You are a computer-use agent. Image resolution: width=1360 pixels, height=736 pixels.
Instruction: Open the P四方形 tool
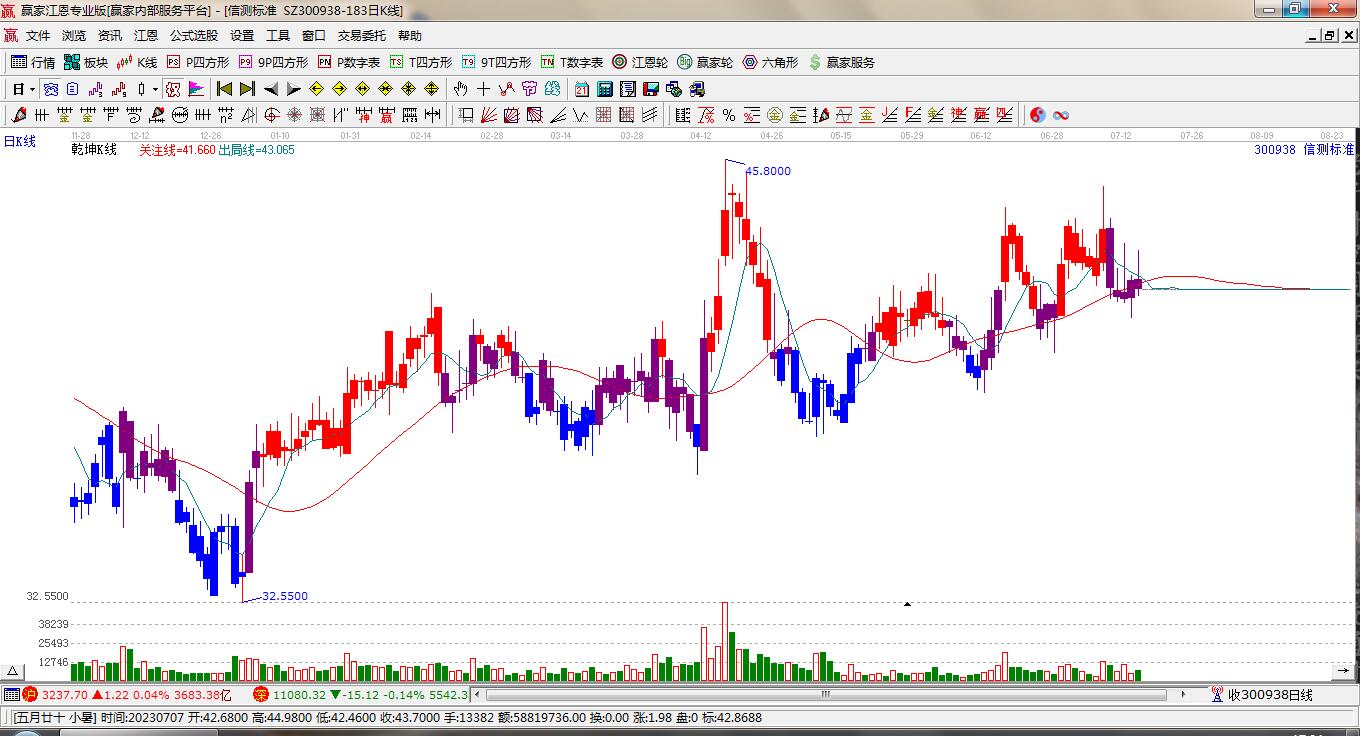[x=198, y=62]
